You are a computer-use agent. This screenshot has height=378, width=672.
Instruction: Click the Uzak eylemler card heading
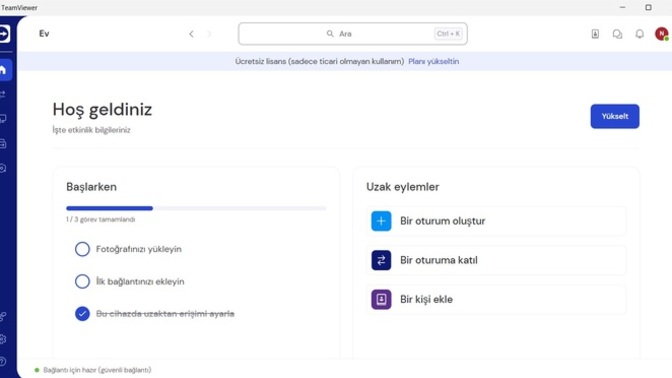402,187
